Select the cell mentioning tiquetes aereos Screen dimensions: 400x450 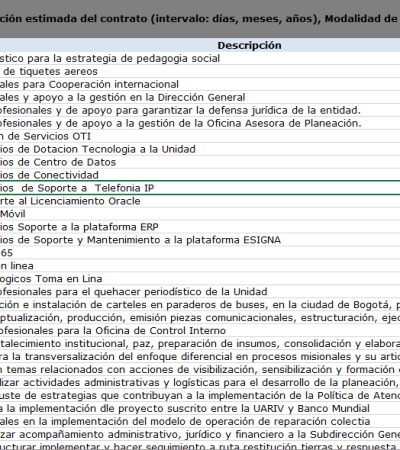tap(200, 71)
